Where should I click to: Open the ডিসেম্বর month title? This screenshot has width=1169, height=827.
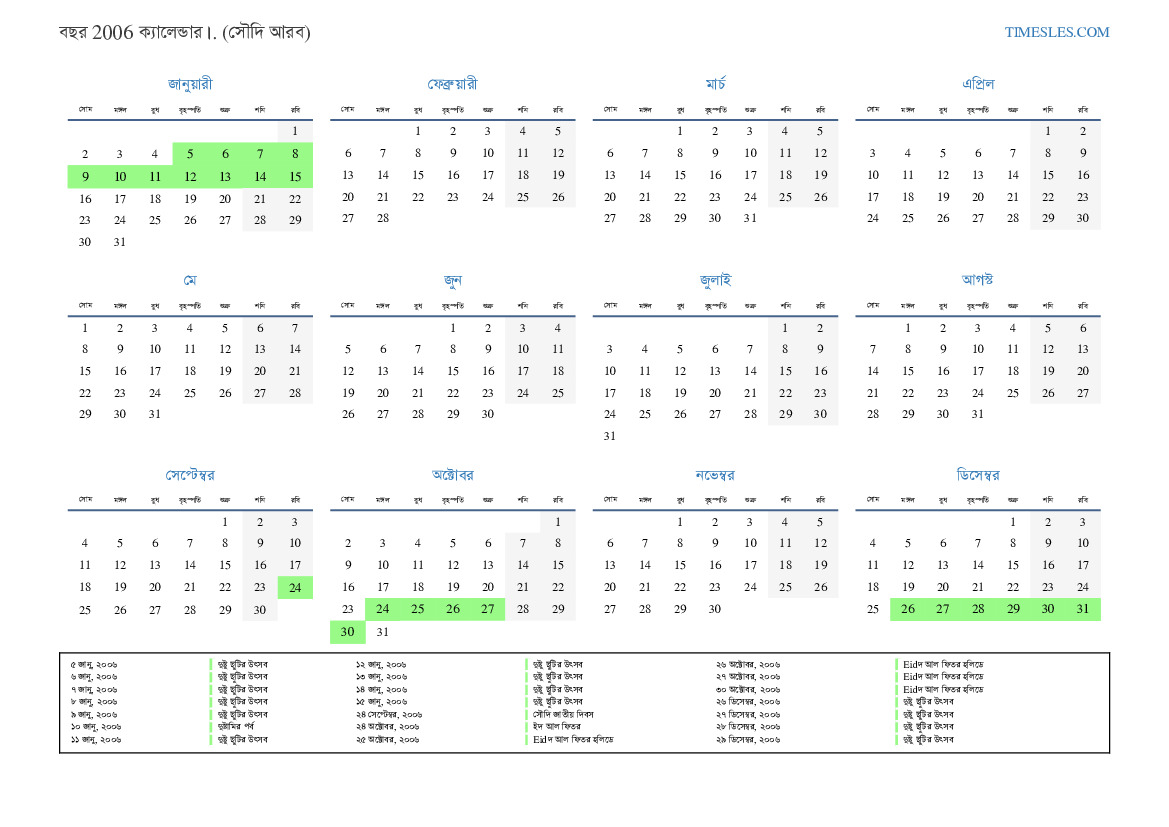[x=977, y=475]
